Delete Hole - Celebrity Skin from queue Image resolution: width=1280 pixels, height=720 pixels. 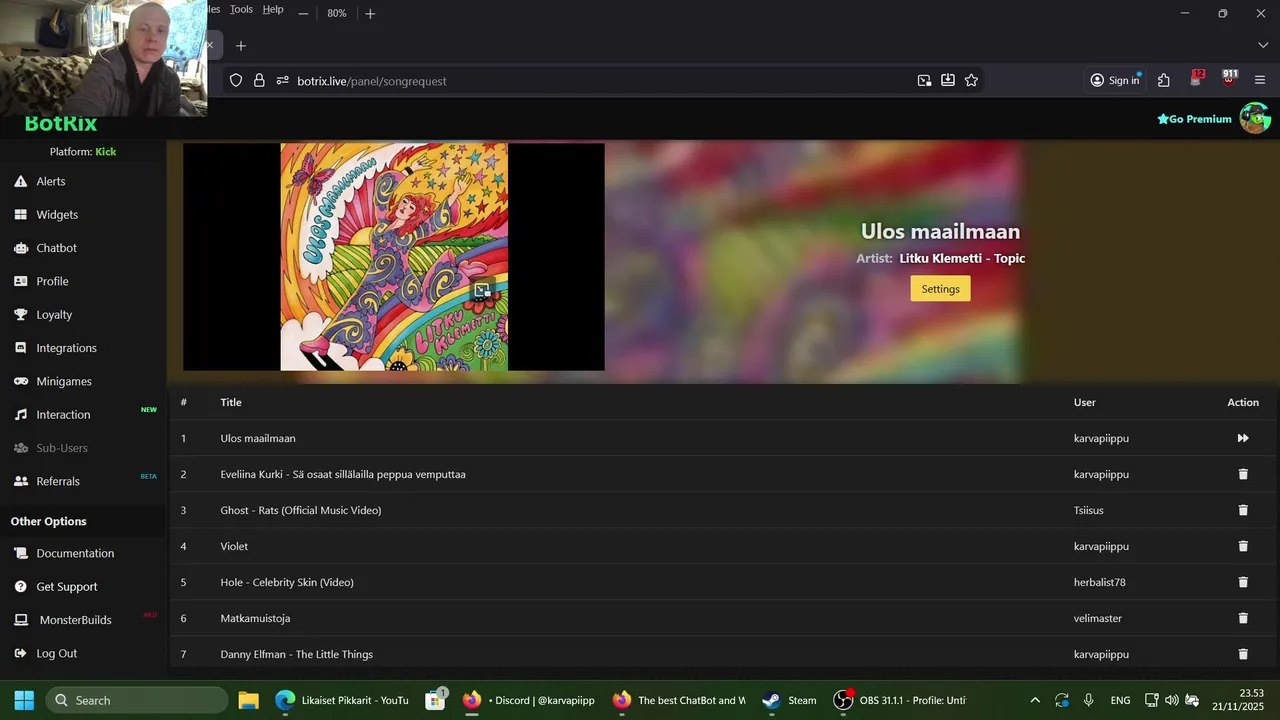coord(1243,582)
